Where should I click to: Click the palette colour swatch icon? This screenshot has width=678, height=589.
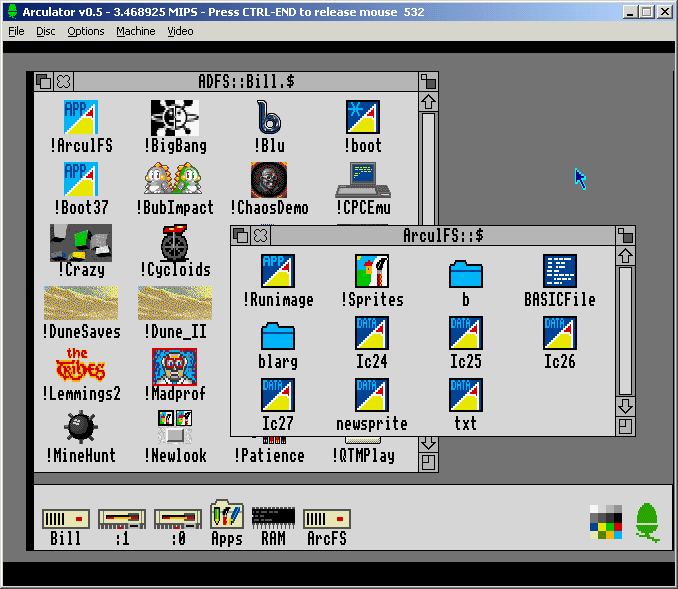point(606,521)
